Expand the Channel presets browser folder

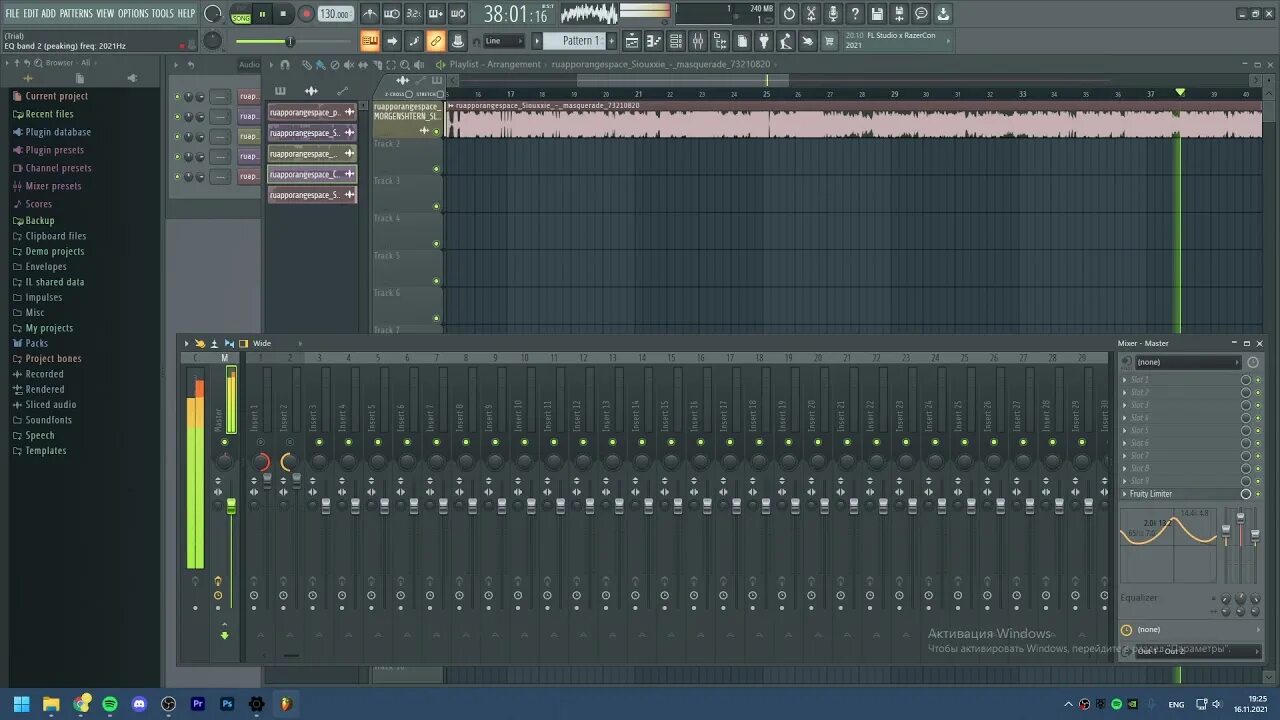click(58, 168)
